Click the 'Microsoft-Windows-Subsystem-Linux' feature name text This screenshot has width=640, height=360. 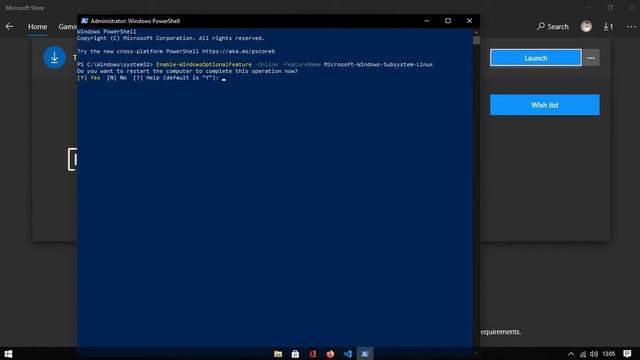378,64
